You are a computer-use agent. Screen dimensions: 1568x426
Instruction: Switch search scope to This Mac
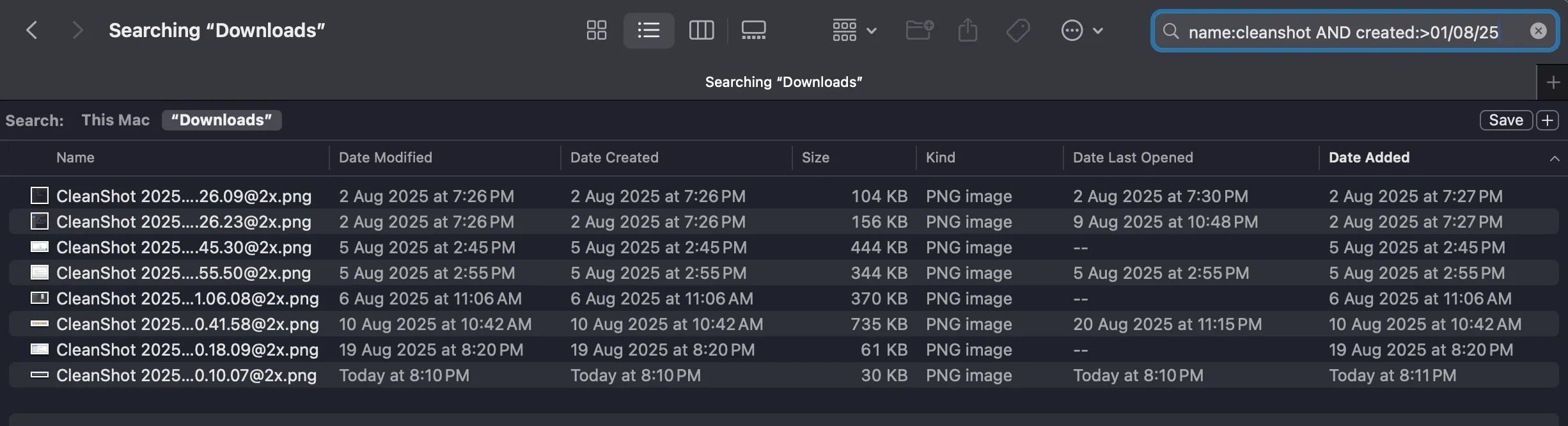click(115, 120)
